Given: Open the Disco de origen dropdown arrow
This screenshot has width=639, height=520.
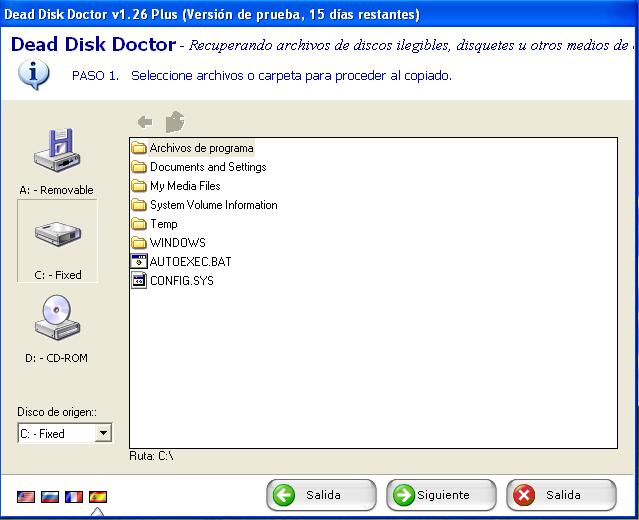Looking at the screenshot, I should coord(104,433).
